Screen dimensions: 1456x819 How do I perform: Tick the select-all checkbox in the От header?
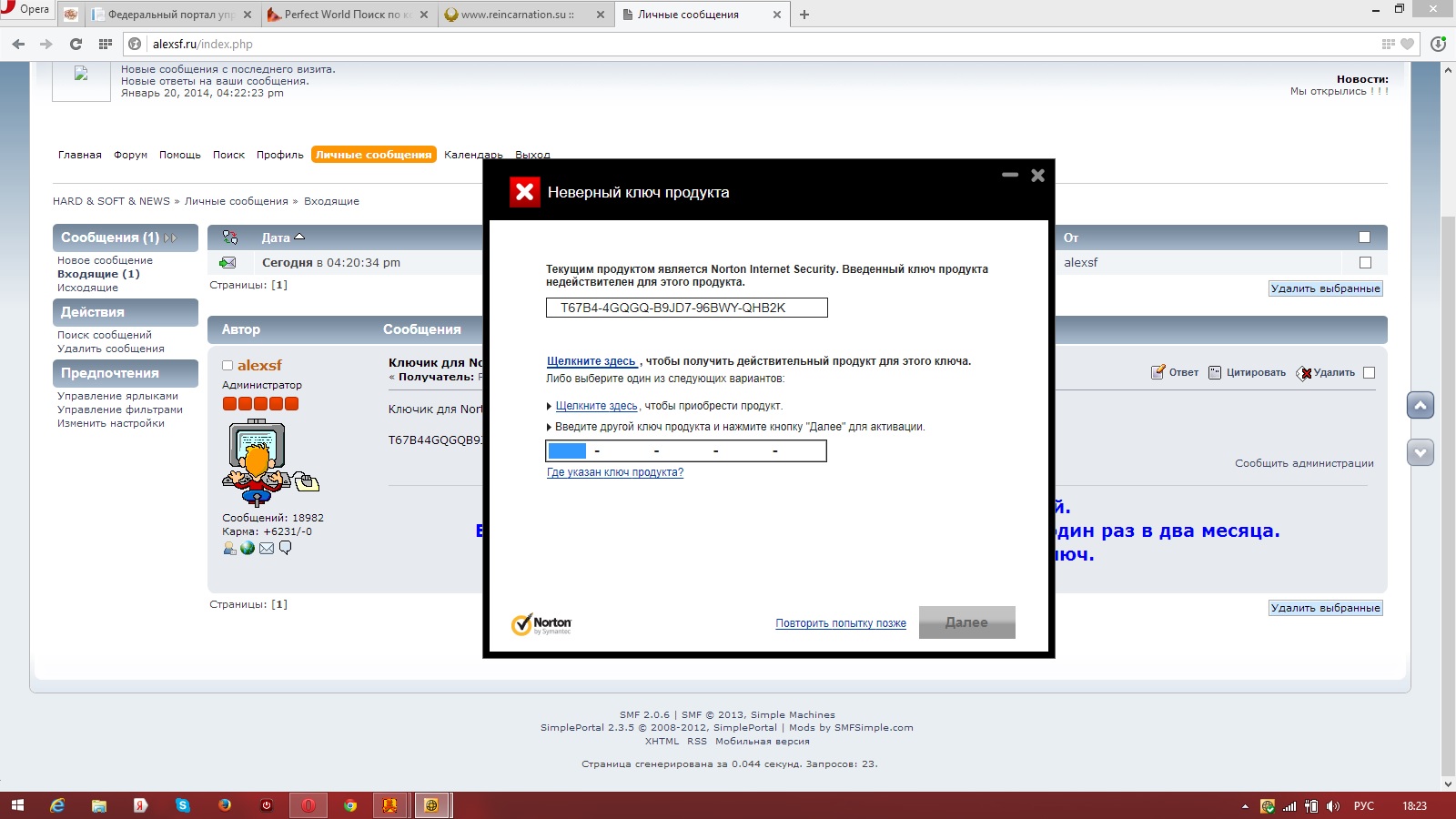pos(1364,238)
